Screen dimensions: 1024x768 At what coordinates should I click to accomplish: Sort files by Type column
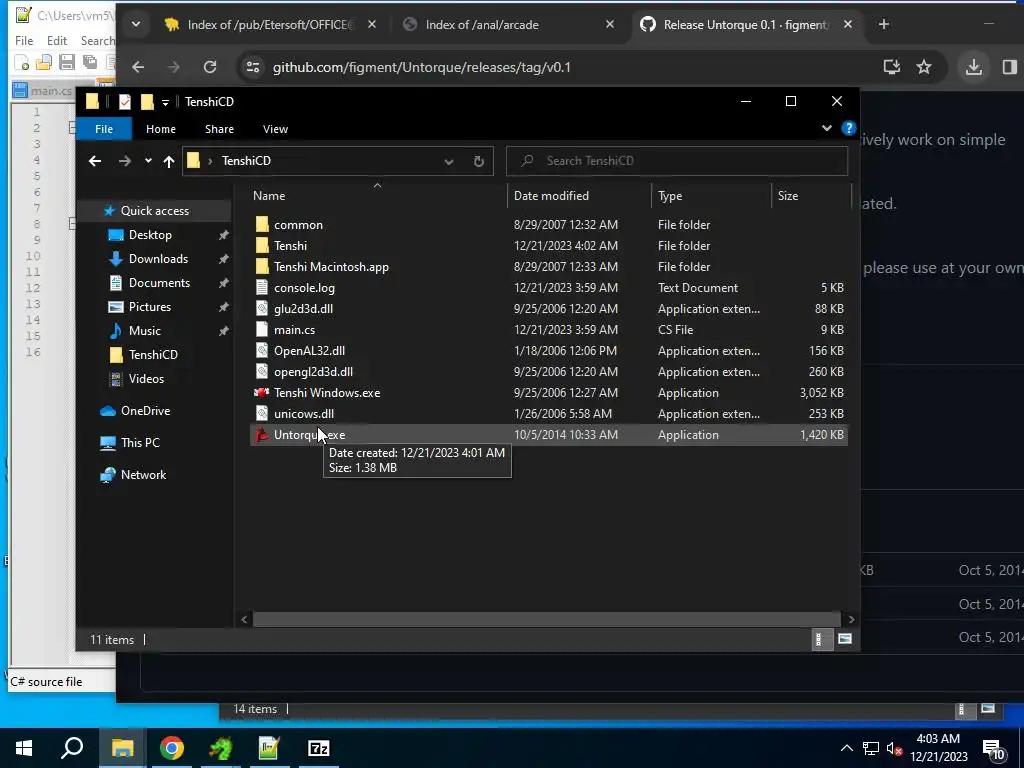click(x=711, y=196)
